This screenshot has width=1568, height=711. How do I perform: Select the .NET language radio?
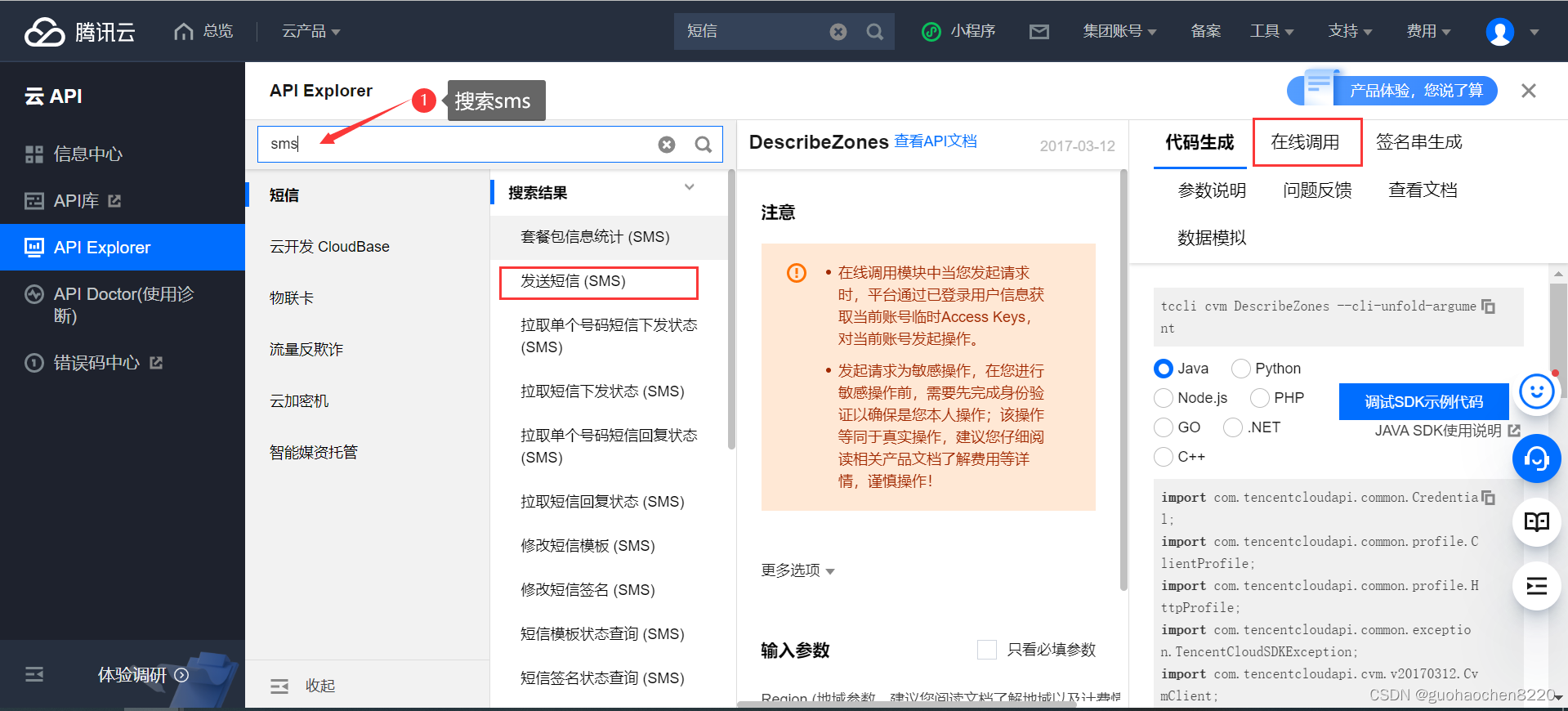[1233, 427]
